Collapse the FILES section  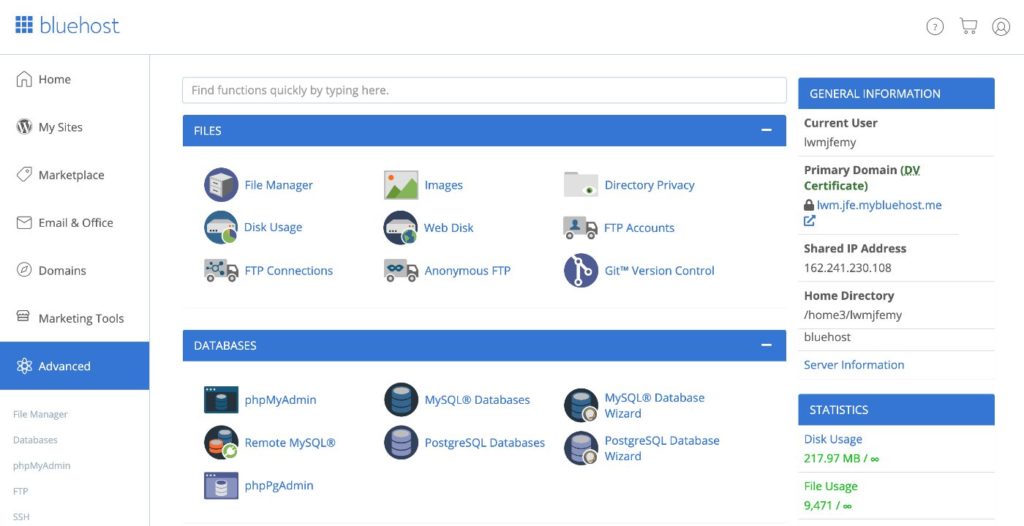tap(767, 130)
